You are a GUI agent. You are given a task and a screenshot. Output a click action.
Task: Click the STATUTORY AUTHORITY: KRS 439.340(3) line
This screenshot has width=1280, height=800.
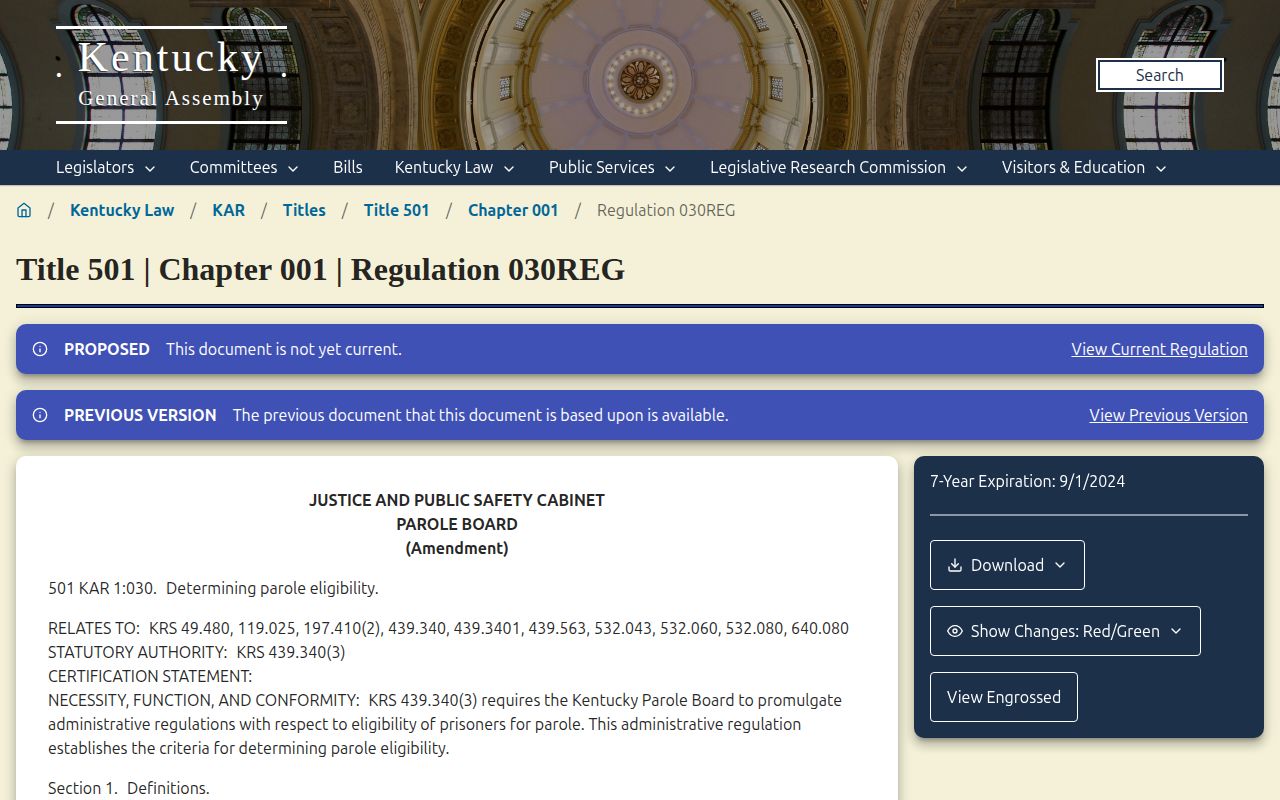[197, 652]
